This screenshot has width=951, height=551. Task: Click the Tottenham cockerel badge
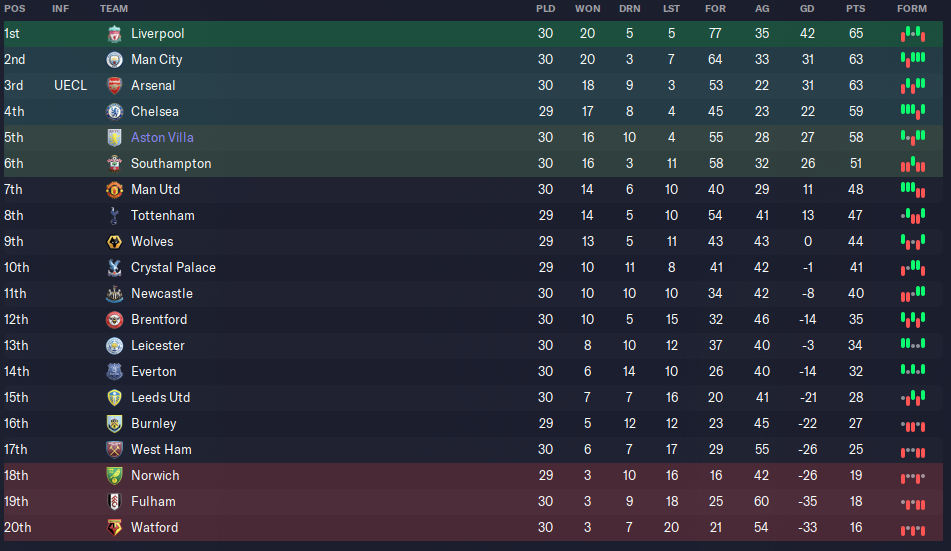[x=114, y=215]
